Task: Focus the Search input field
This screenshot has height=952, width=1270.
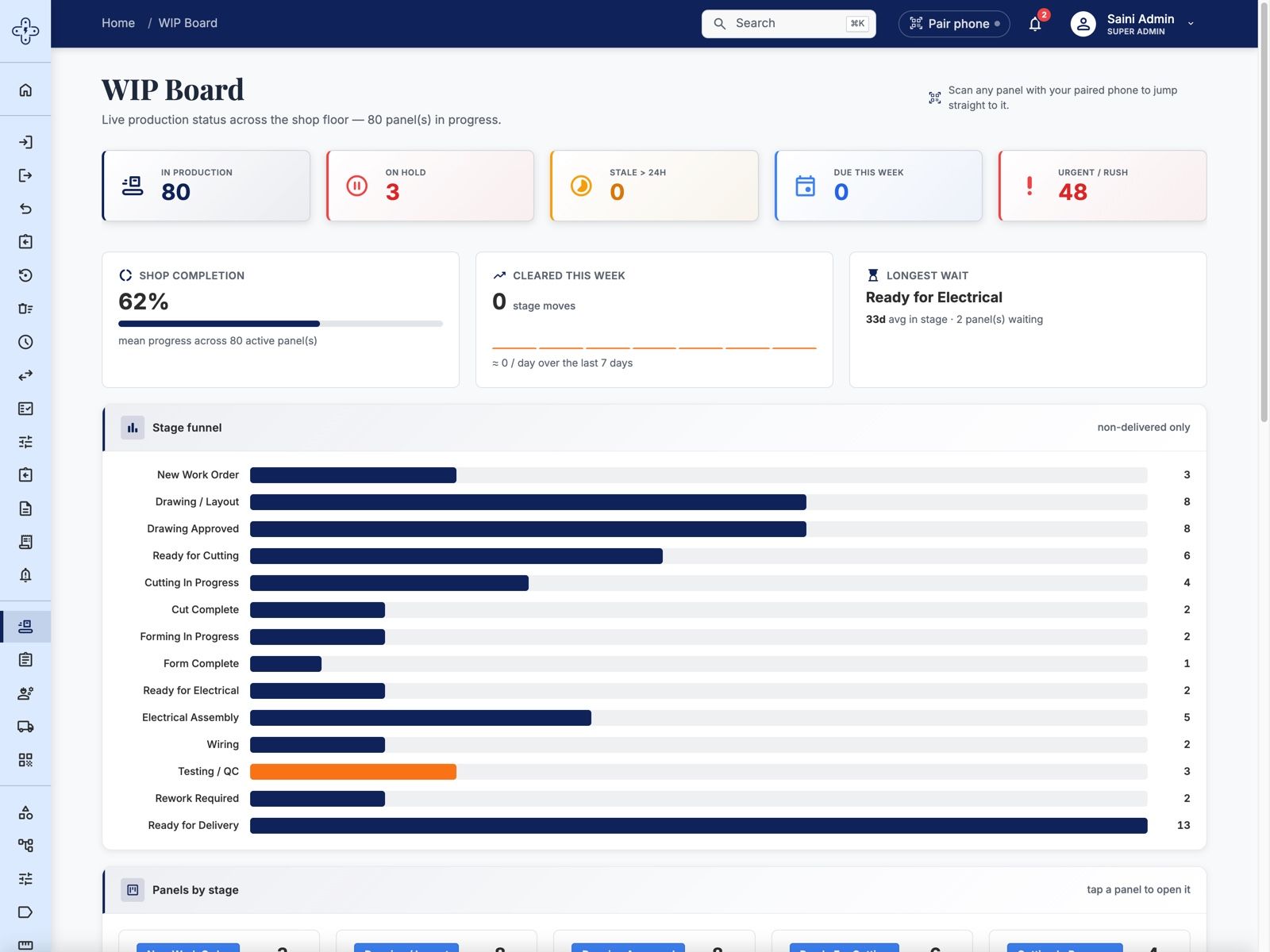Action: coord(789,24)
